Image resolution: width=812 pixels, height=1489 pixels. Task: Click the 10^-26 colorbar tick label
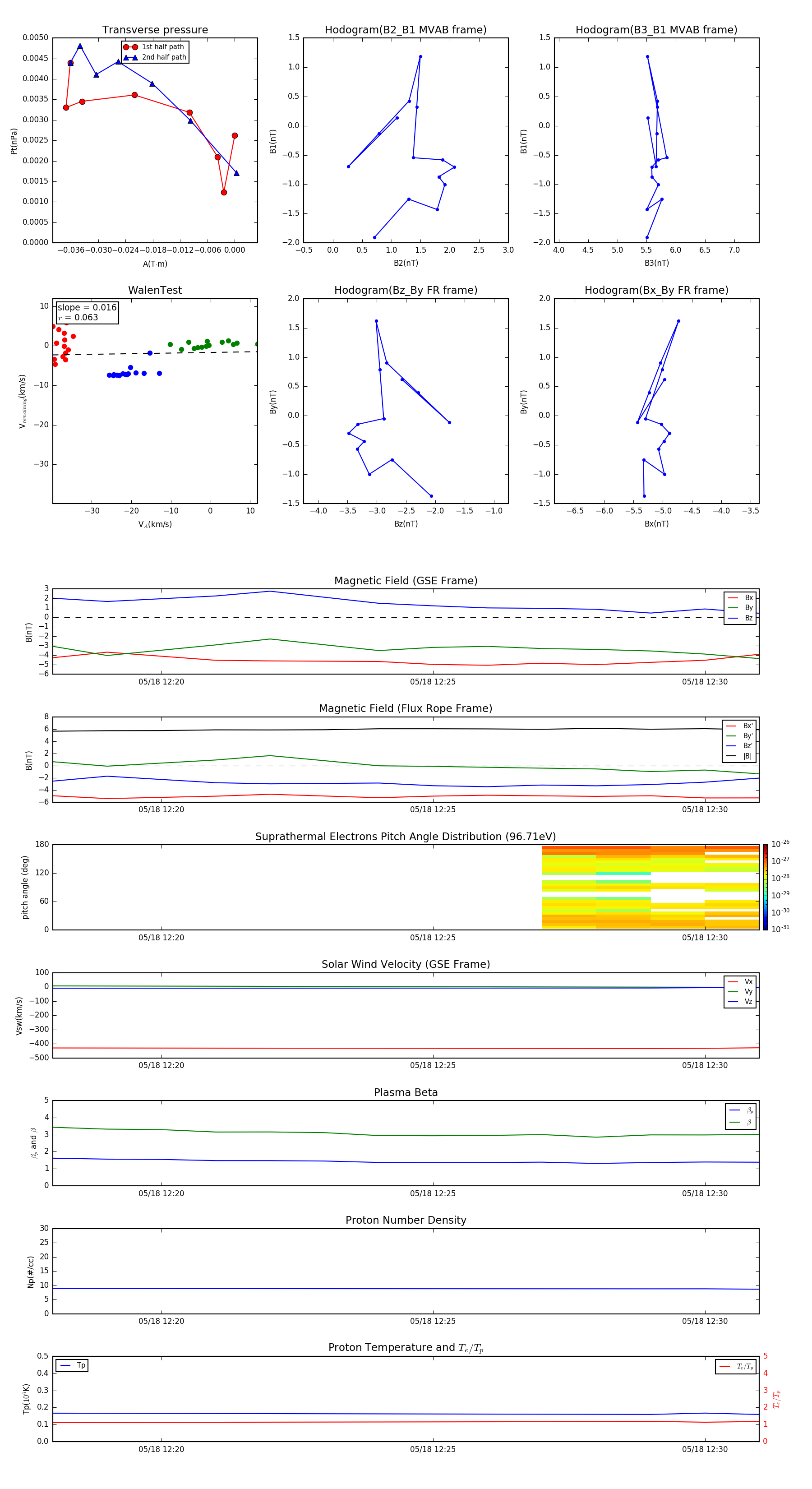(780, 844)
